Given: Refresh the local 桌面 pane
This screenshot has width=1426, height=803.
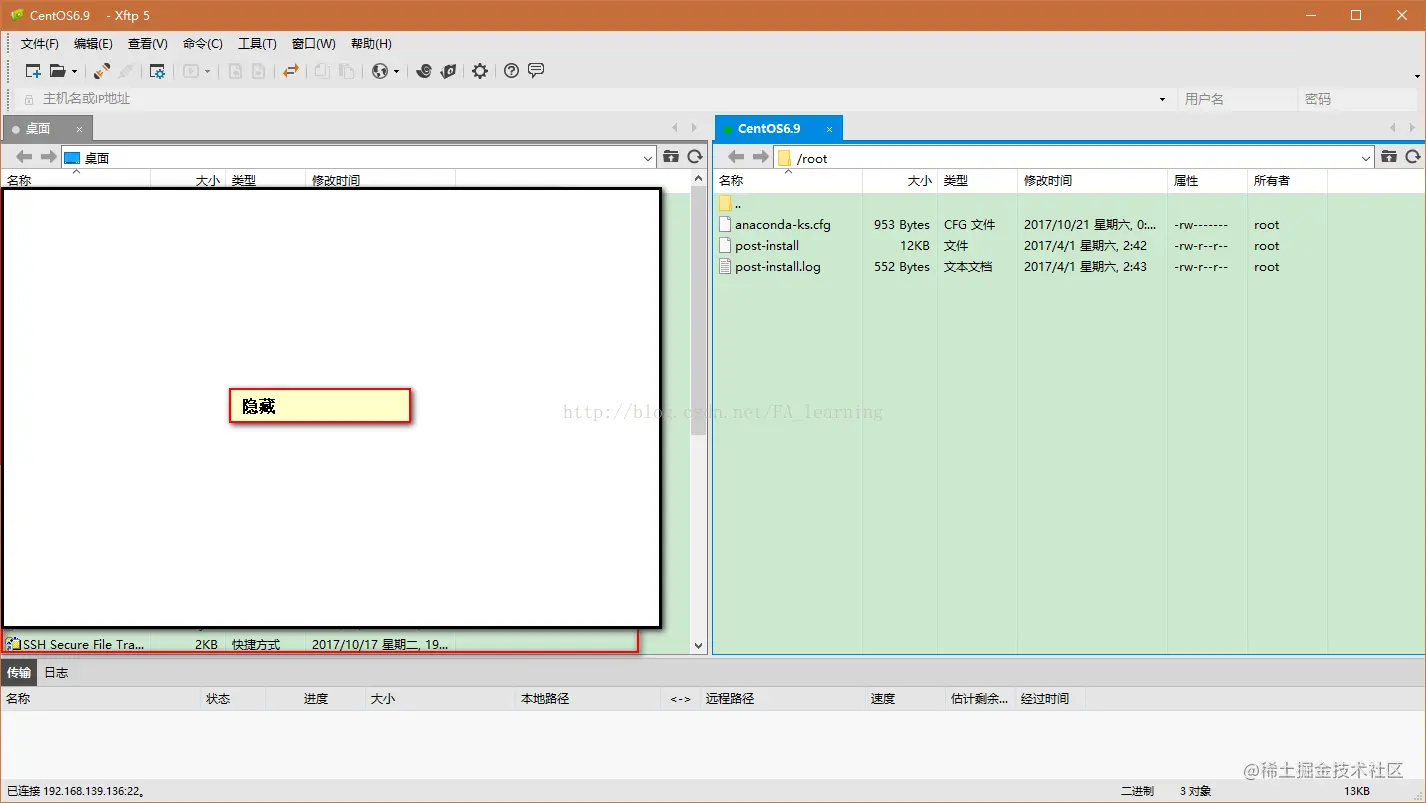Looking at the screenshot, I should [x=695, y=157].
